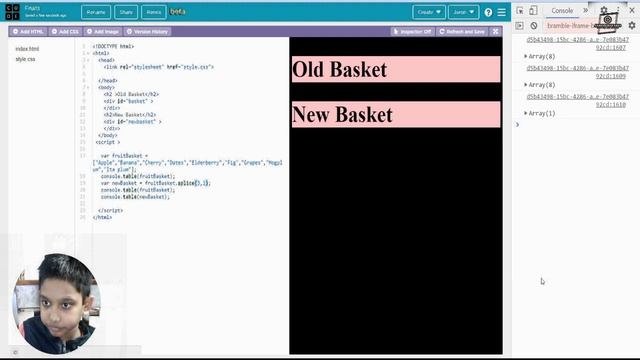Select DevTools inspect element icon
Viewport: 640px width, 360px height.
click(520, 11)
